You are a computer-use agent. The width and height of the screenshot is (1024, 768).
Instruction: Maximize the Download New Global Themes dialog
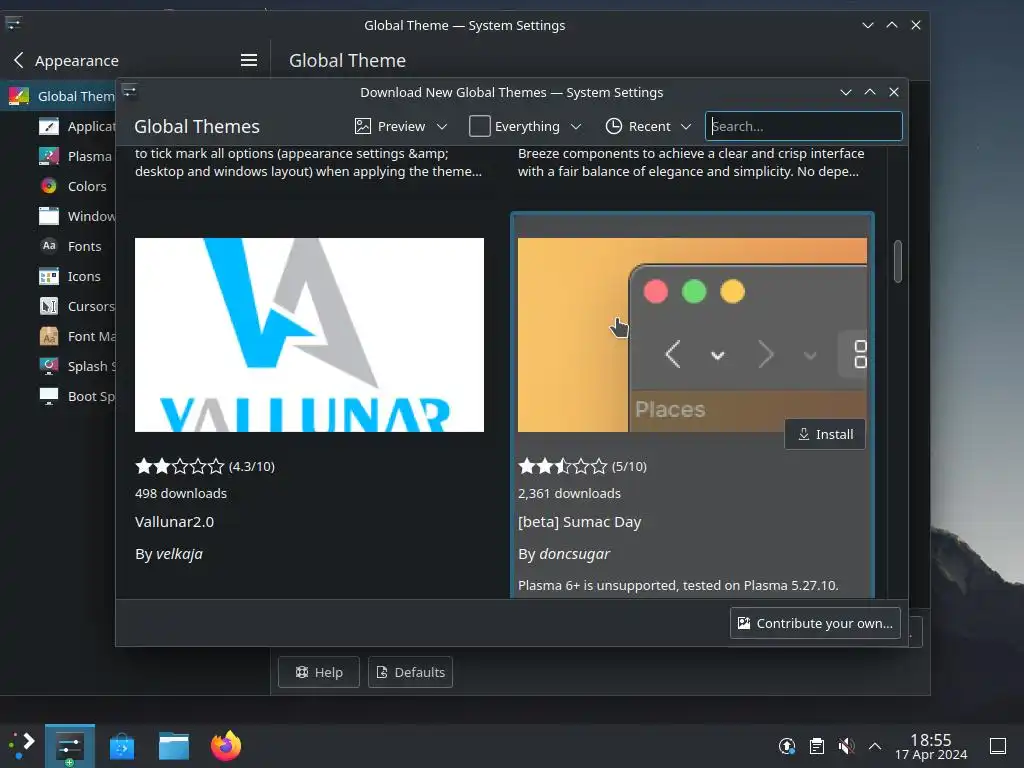coord(870,92)
